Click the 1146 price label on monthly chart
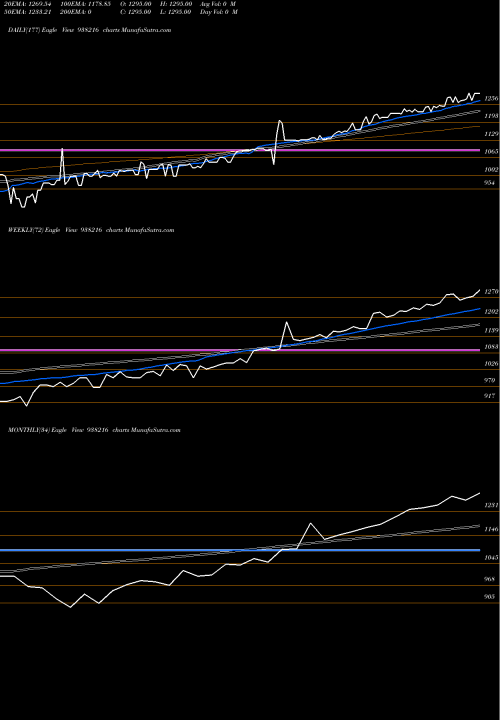Image resolution: width=500 pixels, height=720 pixels. tap(492, 530)
